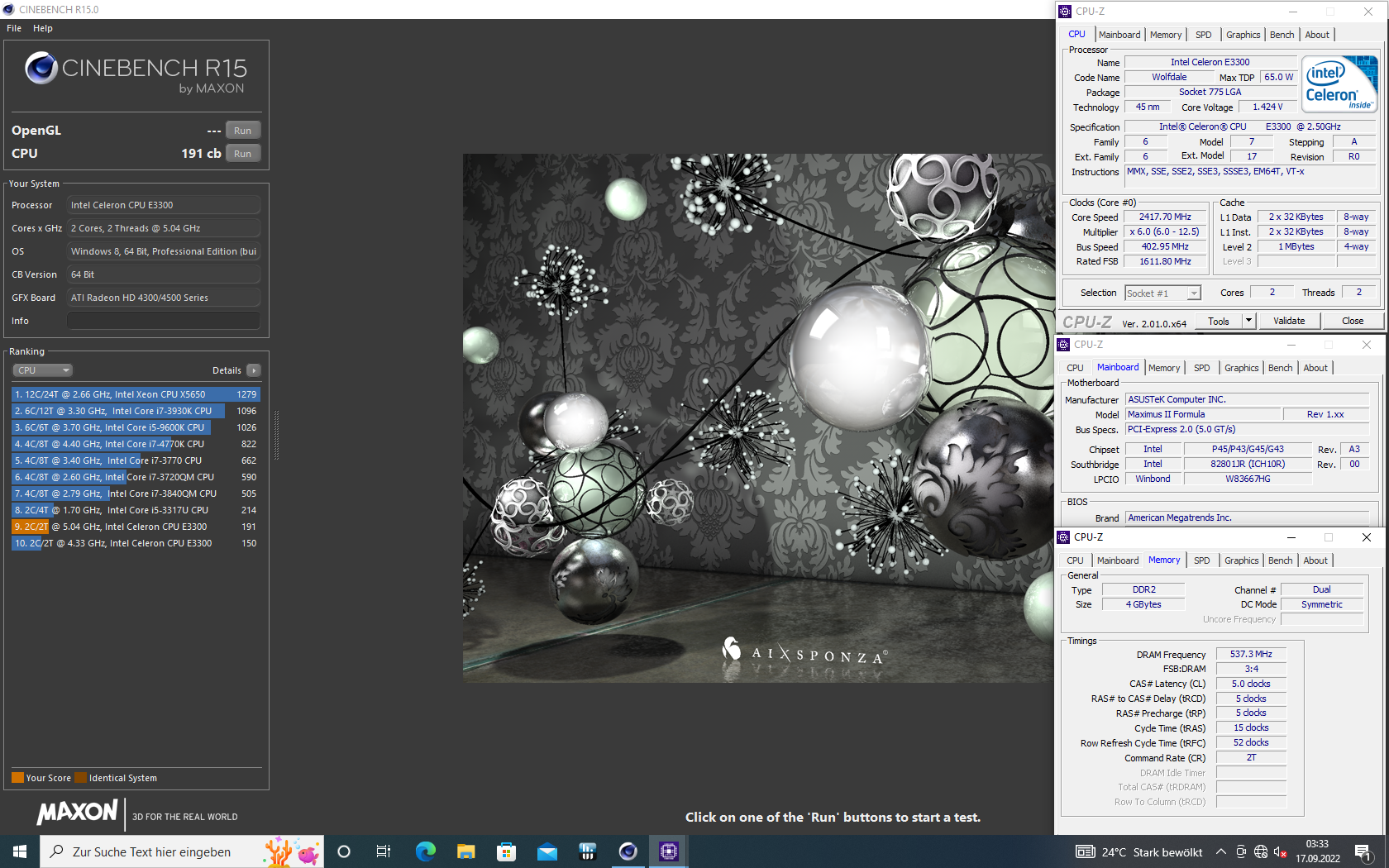
Task: Open Memory tab in top CPU-Z window
Action: click(x=1166, y=35)
